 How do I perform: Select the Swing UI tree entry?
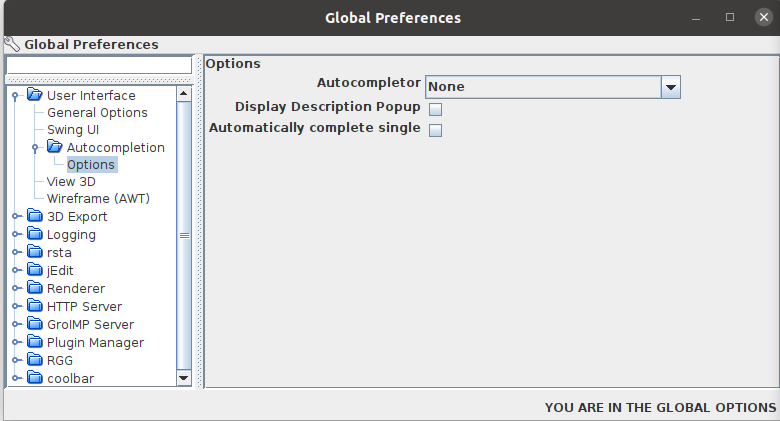tap(73, 130)
